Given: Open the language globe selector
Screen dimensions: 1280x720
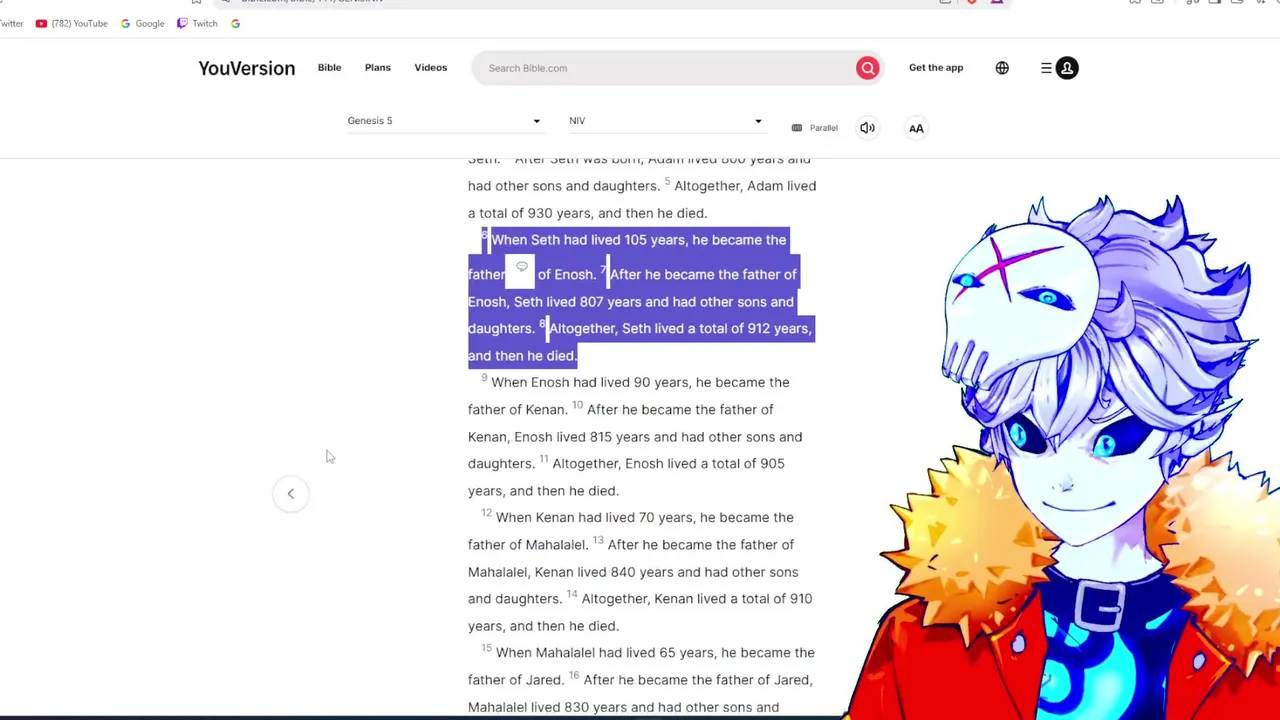Looking at the screenshot, I should click(1002, 68).
